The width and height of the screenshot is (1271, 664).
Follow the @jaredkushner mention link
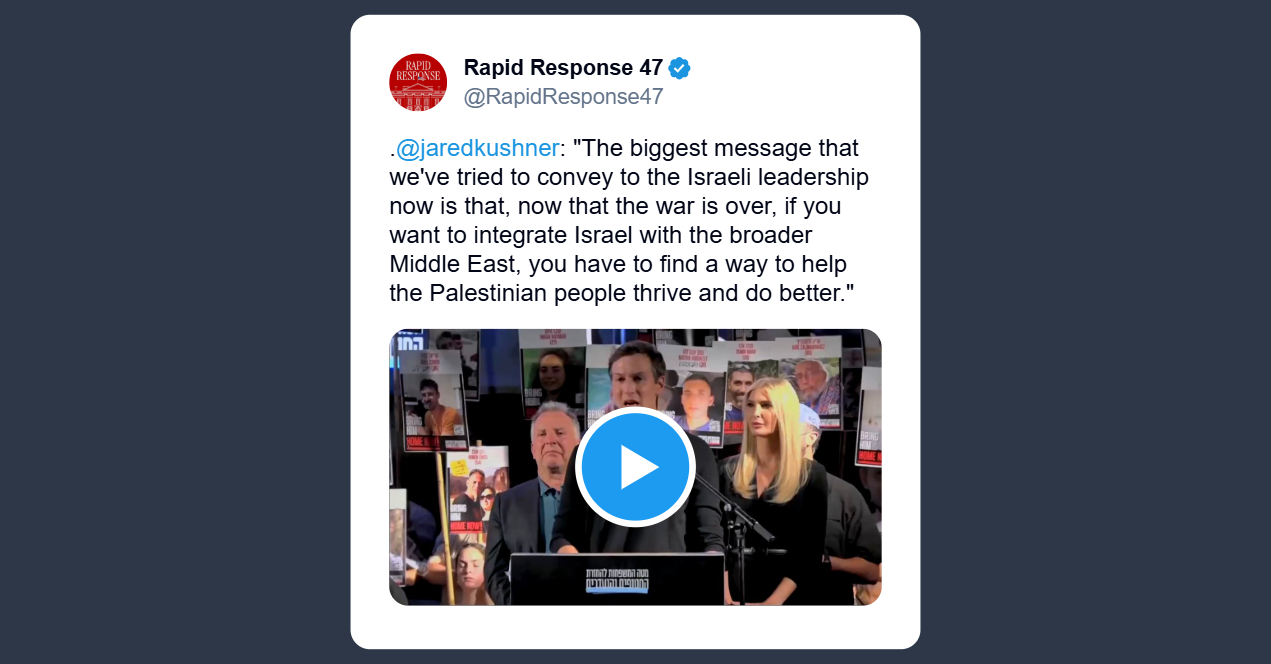477,149
